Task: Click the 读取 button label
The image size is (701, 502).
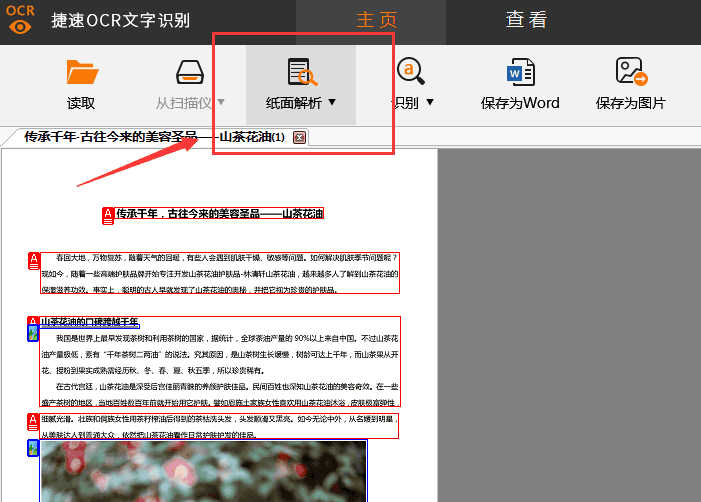Action: click(x=81, y=103)
